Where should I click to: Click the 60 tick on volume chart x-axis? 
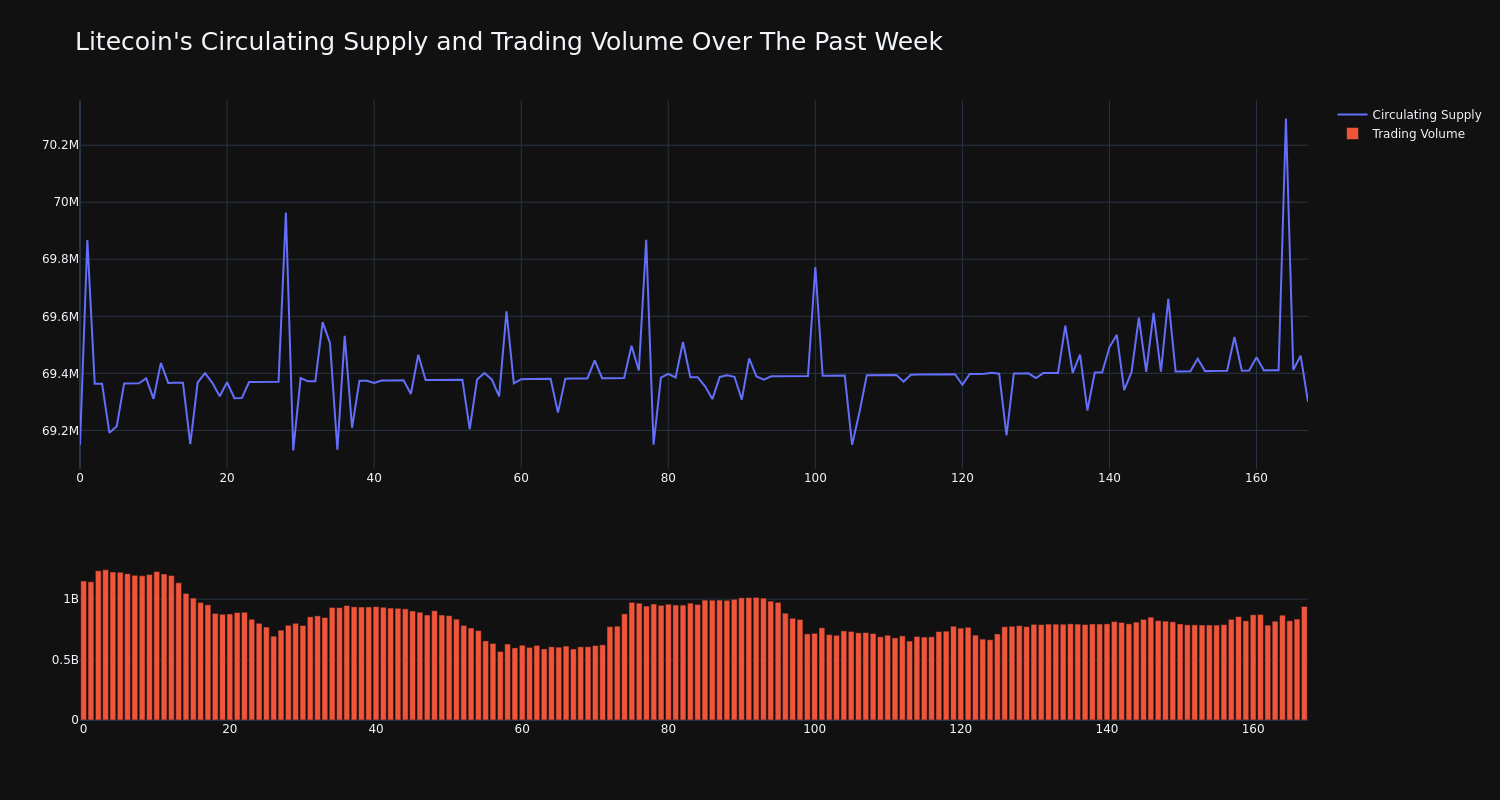coord(522,729)
